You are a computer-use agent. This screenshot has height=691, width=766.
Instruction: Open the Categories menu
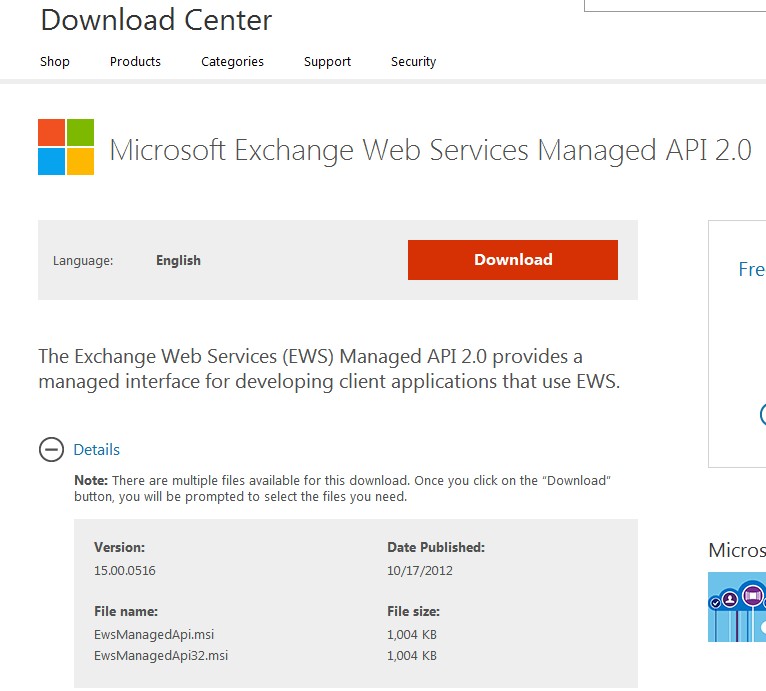[233, 62]
